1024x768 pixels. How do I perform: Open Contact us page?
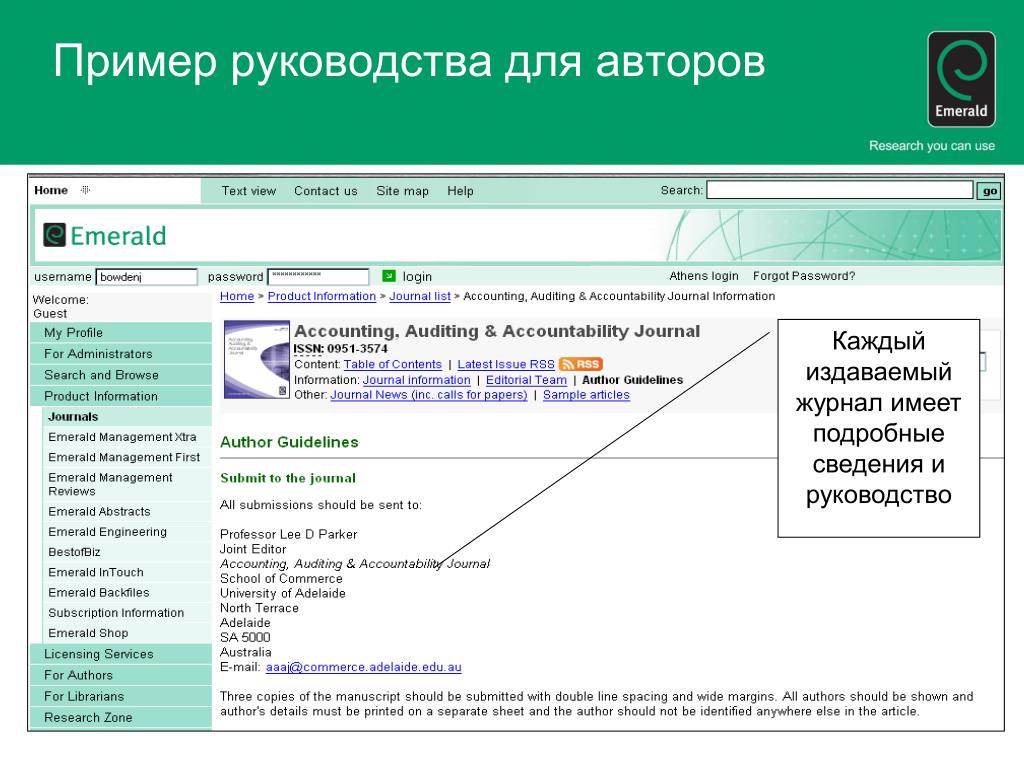pos(326,191)
